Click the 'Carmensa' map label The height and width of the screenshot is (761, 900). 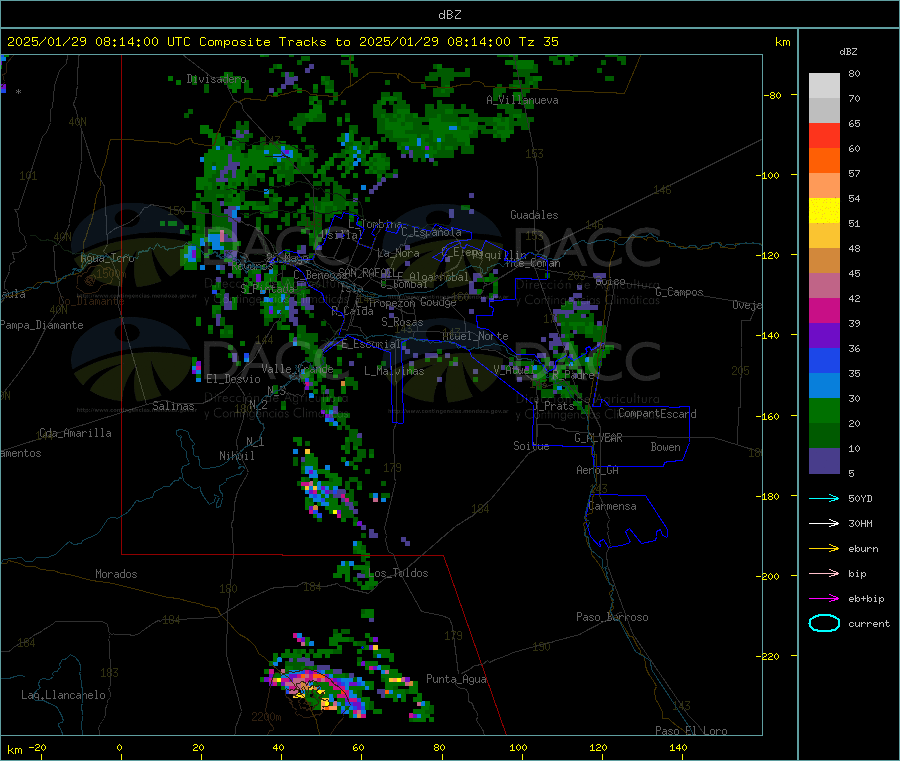[612, 506]
